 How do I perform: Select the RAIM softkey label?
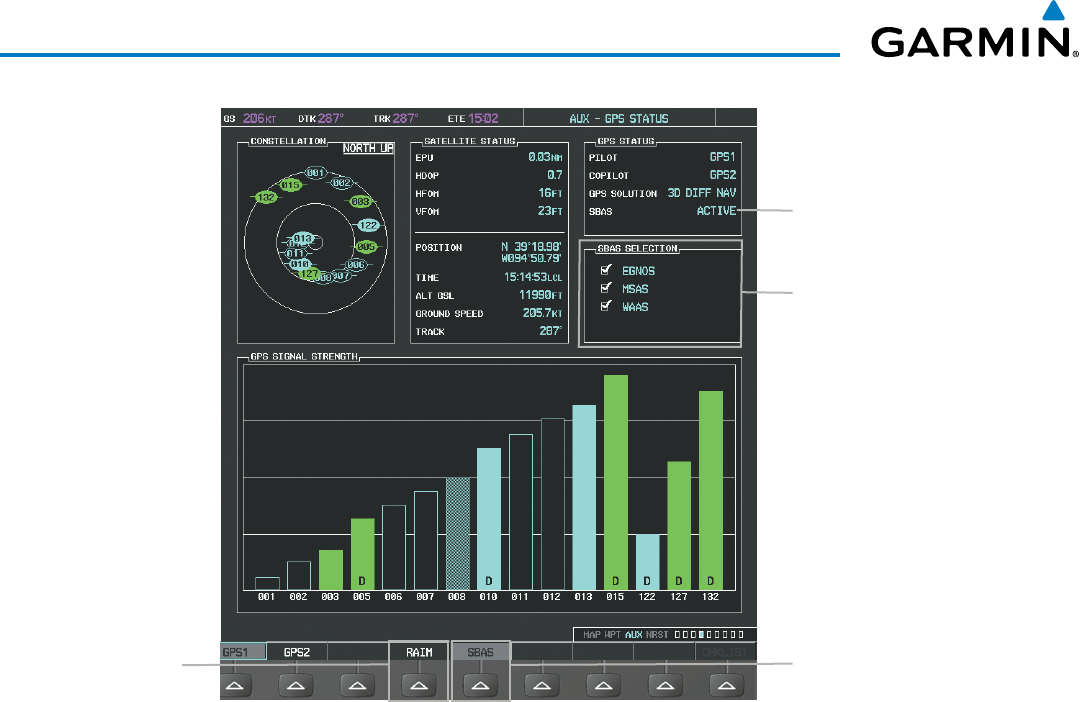pos(419,652)
